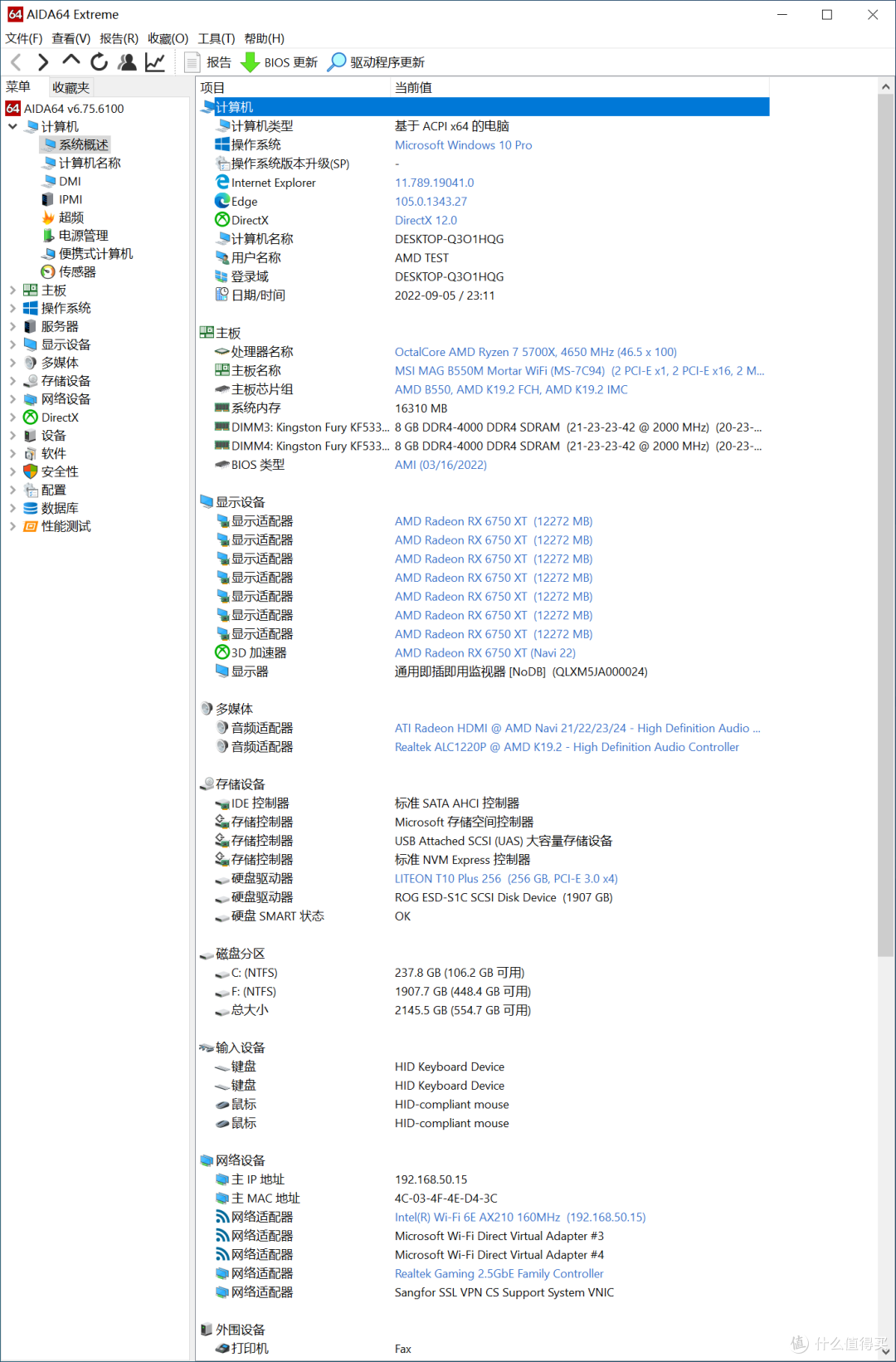Select the 硬盘 SMART 状态 row

coord(484,916)
